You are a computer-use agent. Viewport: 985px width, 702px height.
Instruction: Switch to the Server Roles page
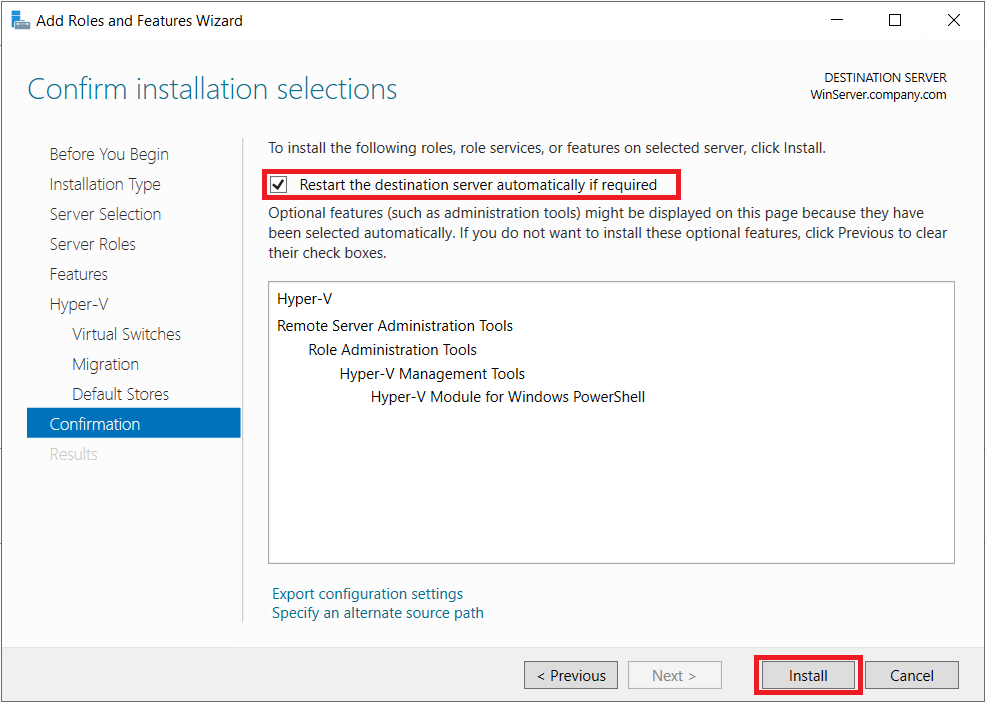[x=92, y=244]
